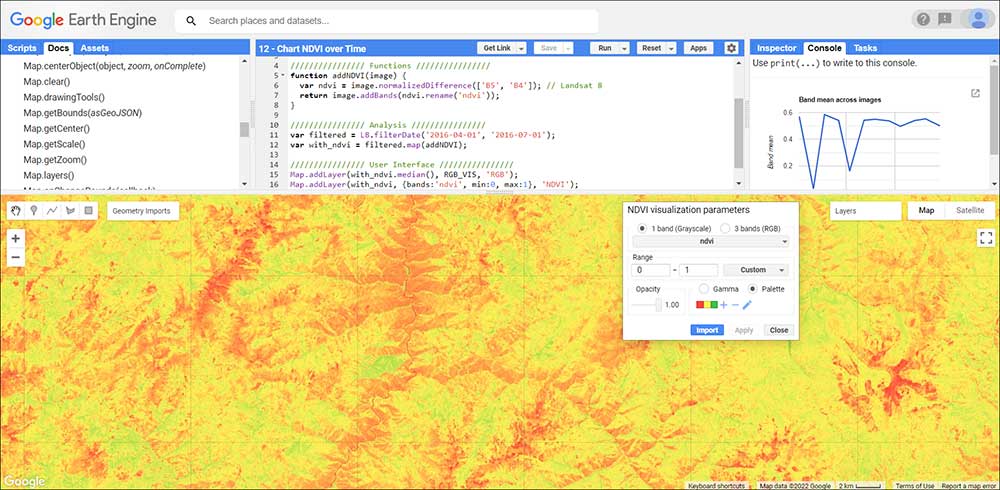Switch base map to Map
The width and height of the screenshot is (1000, 490).
pyautogui.click(x=926, y=211)
